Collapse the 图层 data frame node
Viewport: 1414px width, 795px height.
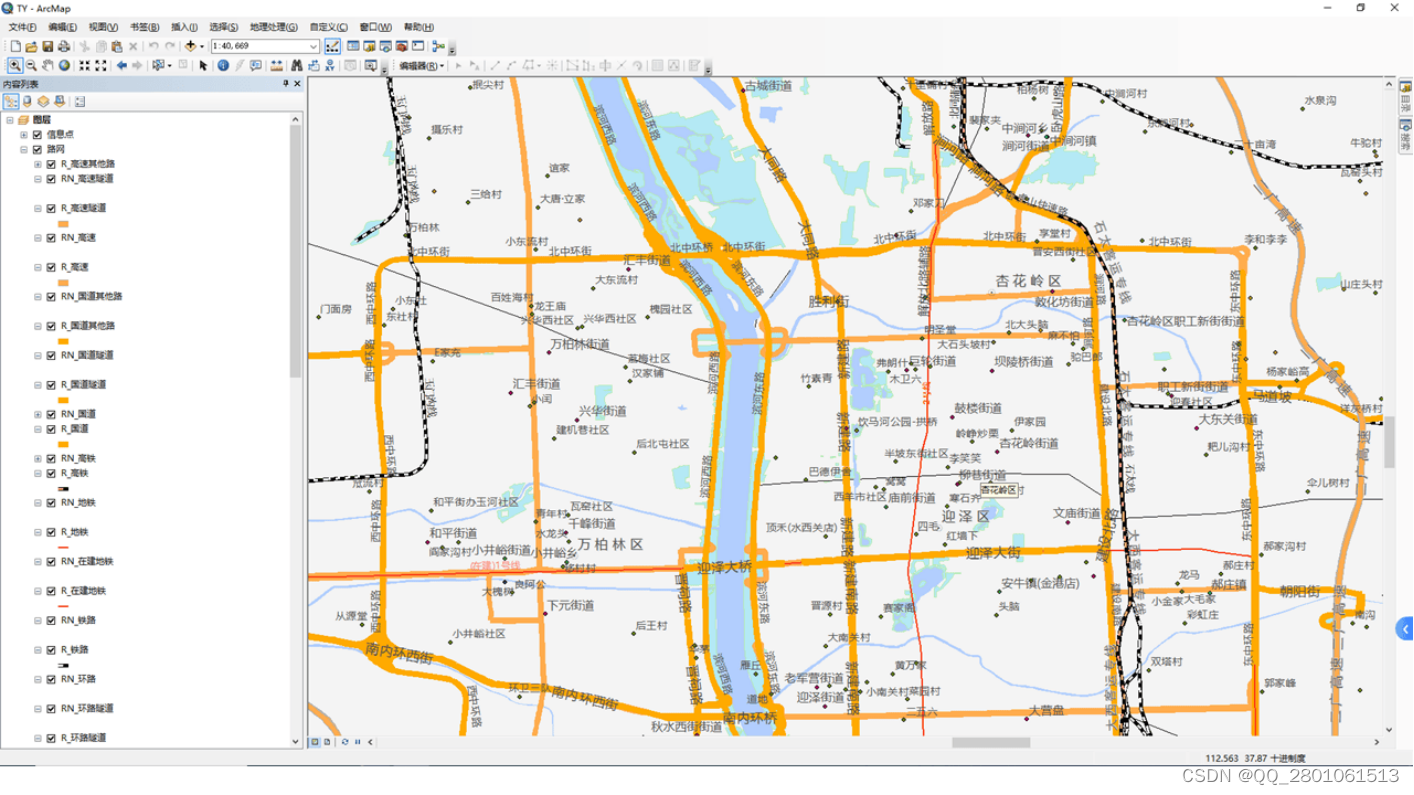pyautogui.click(x=10, y=119)
